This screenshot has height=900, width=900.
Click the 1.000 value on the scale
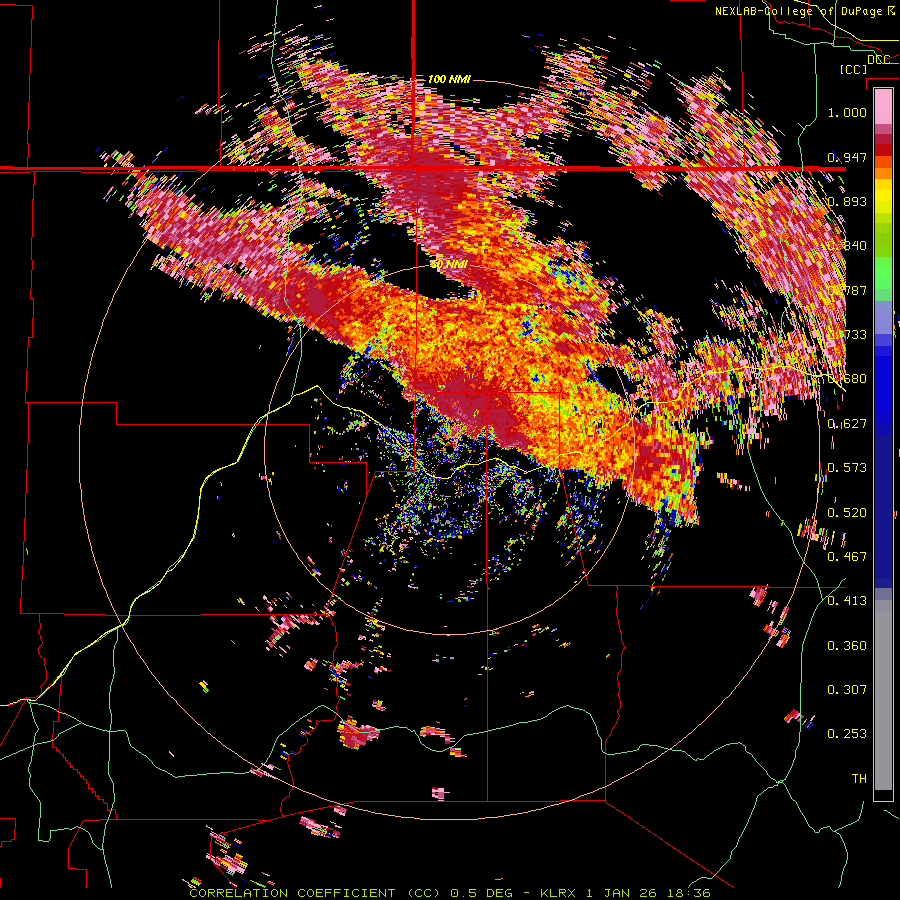coord(847,112)
